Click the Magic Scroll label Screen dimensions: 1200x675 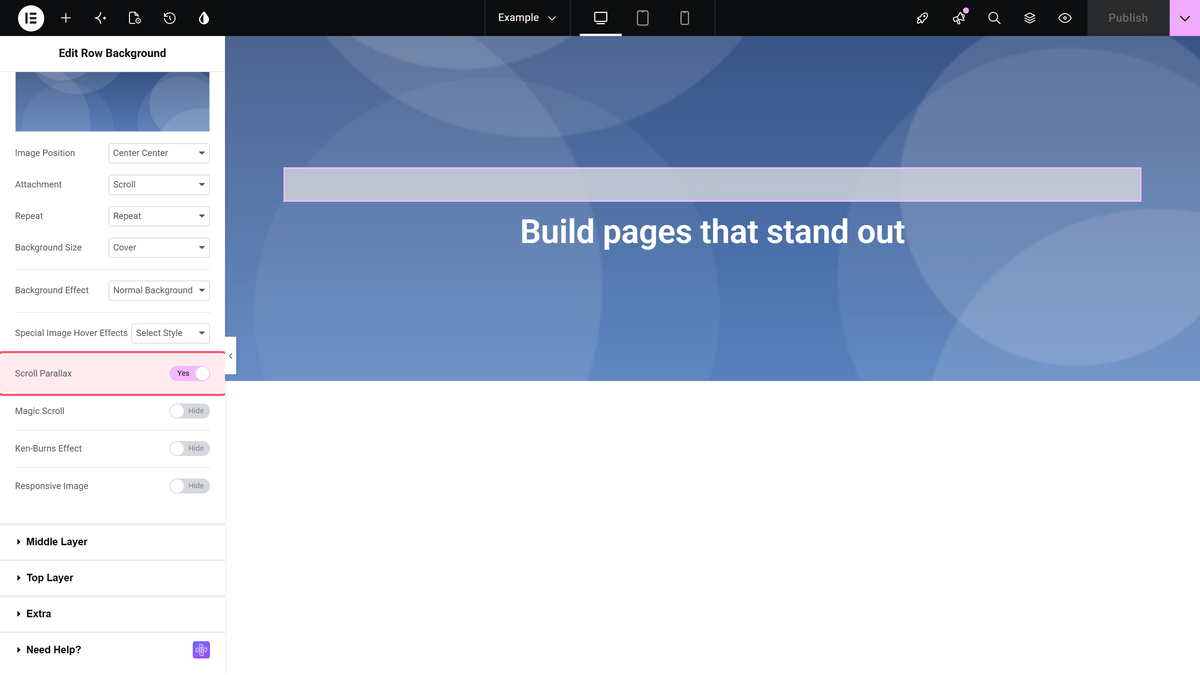tap(40, 411)
